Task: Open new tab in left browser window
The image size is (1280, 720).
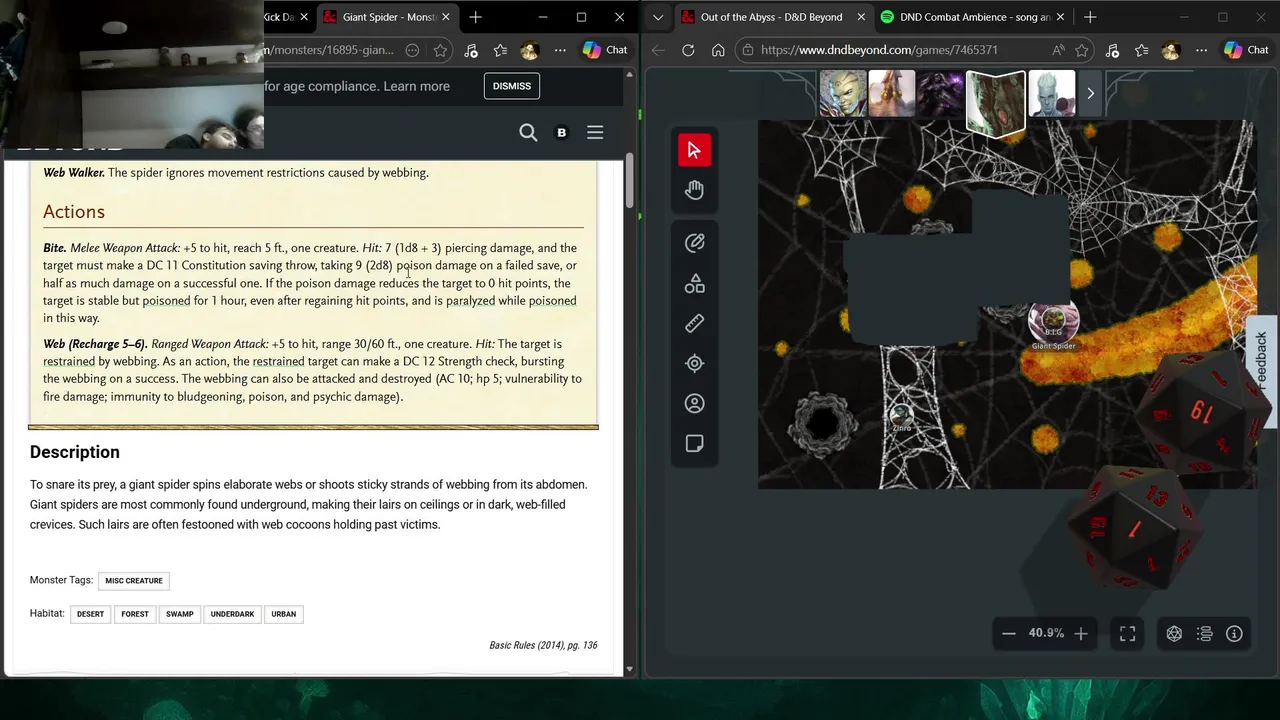Action: pos(476,17)
